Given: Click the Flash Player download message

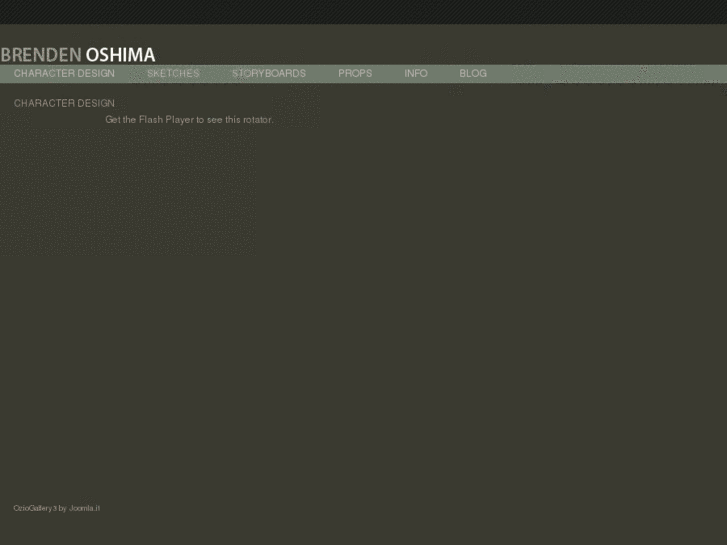Looking at the screenshot, I should click(x=189, y=120).
